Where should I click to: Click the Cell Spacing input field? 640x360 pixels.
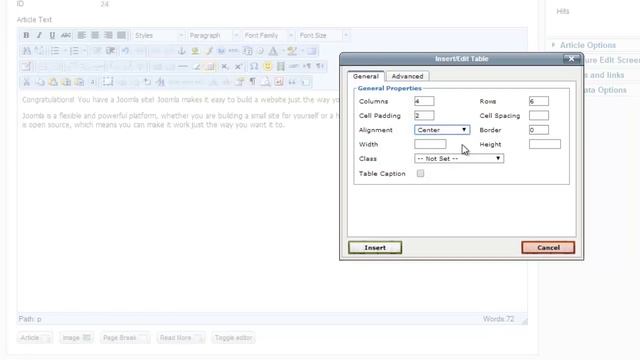[539, 116]
